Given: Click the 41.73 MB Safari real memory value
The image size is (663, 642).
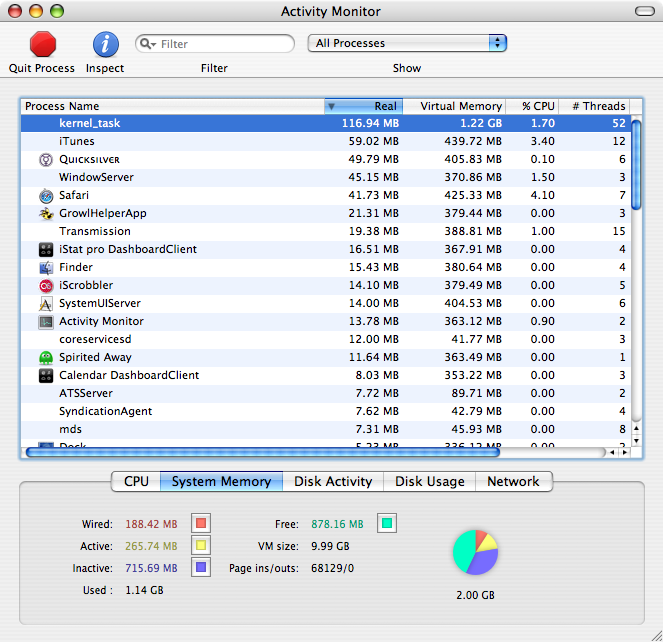Looking at the screenshot, I should [x=373, y=195].
